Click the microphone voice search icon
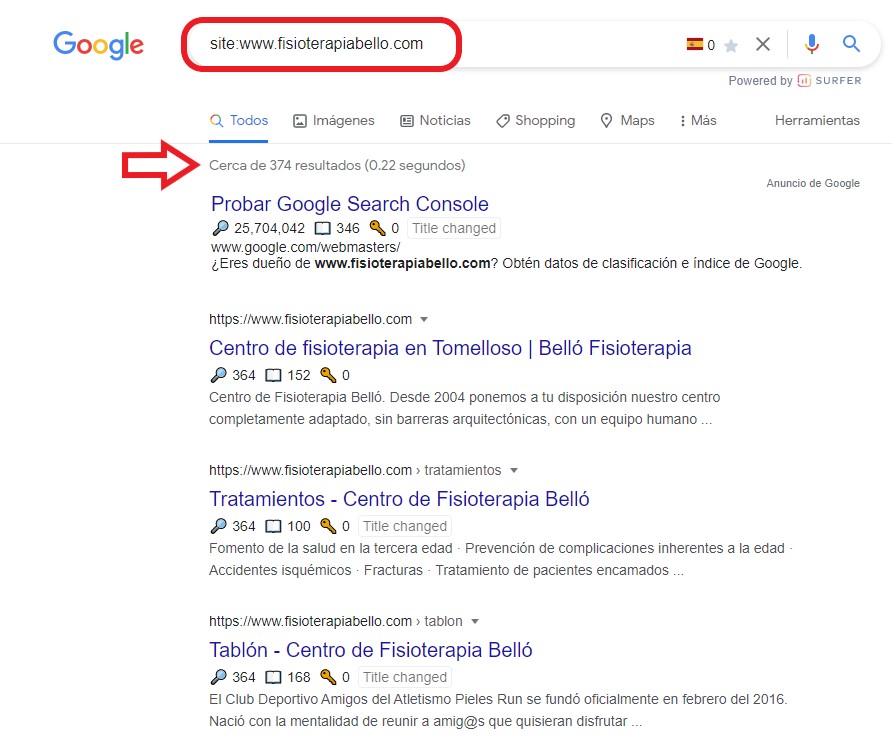 [812, 44]
